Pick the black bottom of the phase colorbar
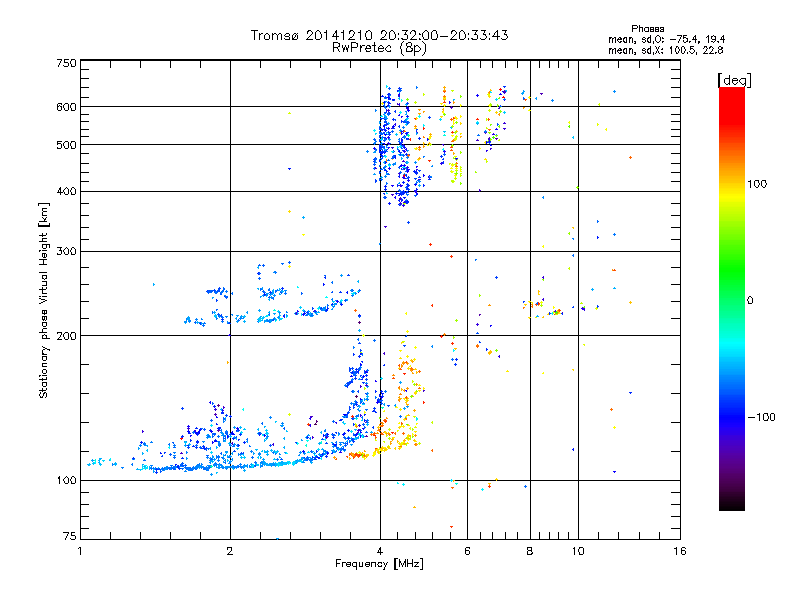 (x=732, y=503)
